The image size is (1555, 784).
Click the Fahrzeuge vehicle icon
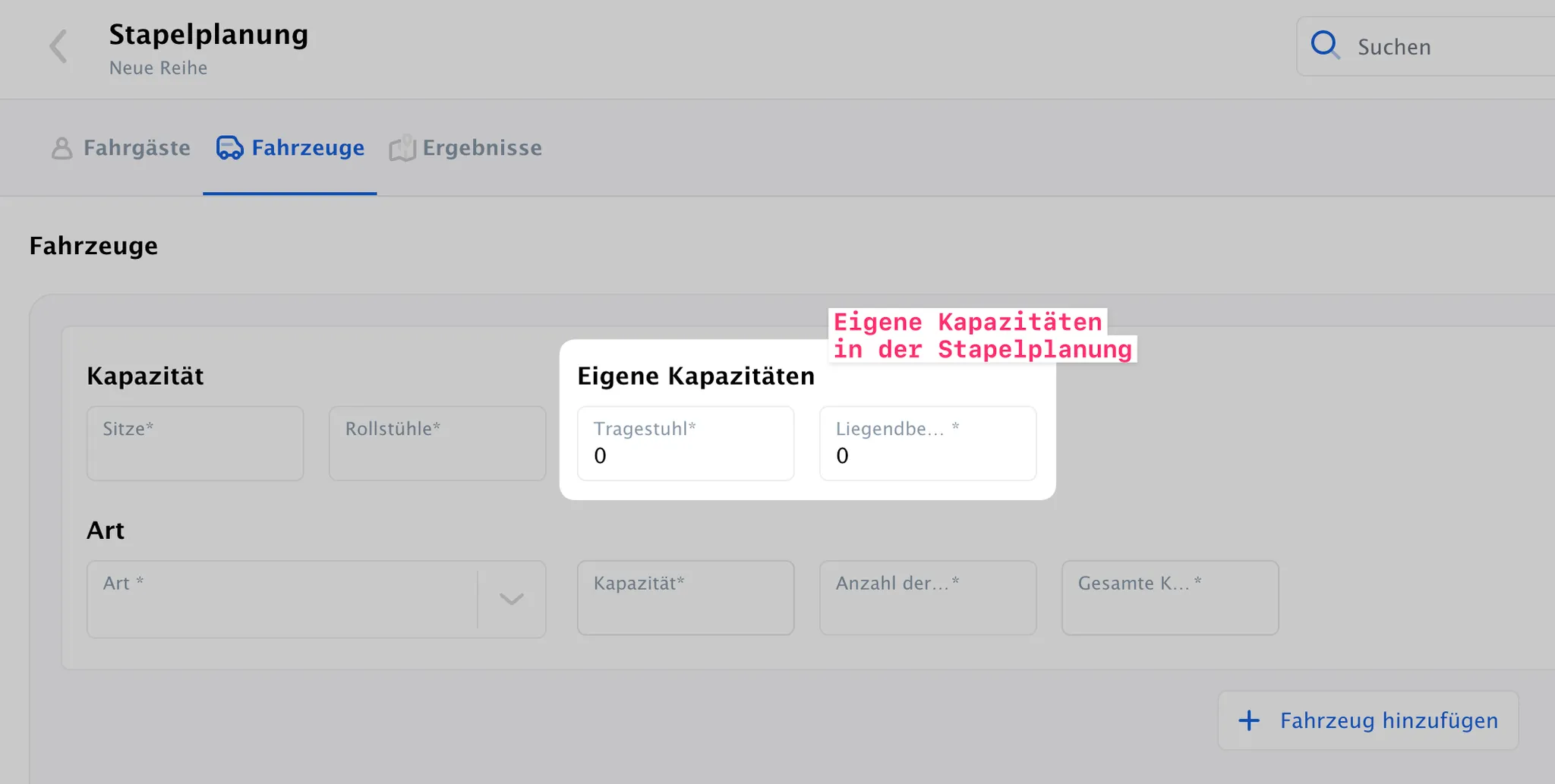point(229,148)
